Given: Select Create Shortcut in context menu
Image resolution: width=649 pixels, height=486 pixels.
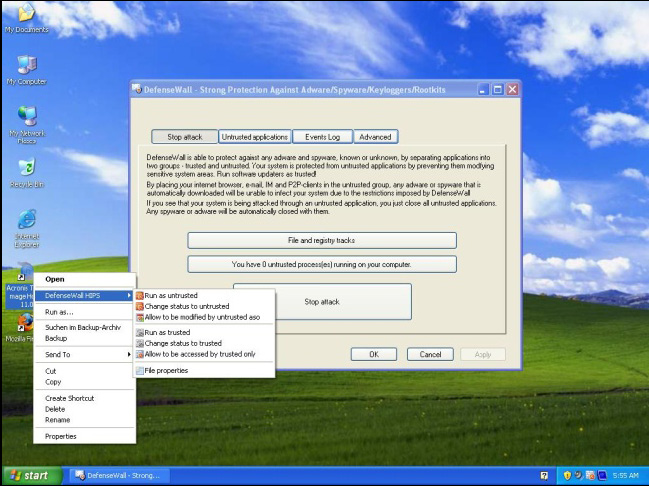Looking at the screenshot, I should [84, 398].
